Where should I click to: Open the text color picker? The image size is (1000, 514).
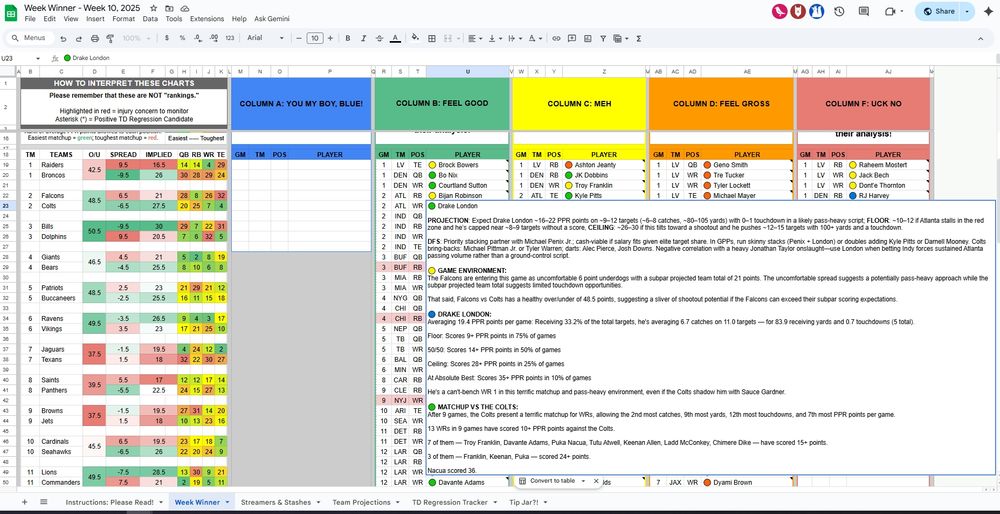[395, 38]
